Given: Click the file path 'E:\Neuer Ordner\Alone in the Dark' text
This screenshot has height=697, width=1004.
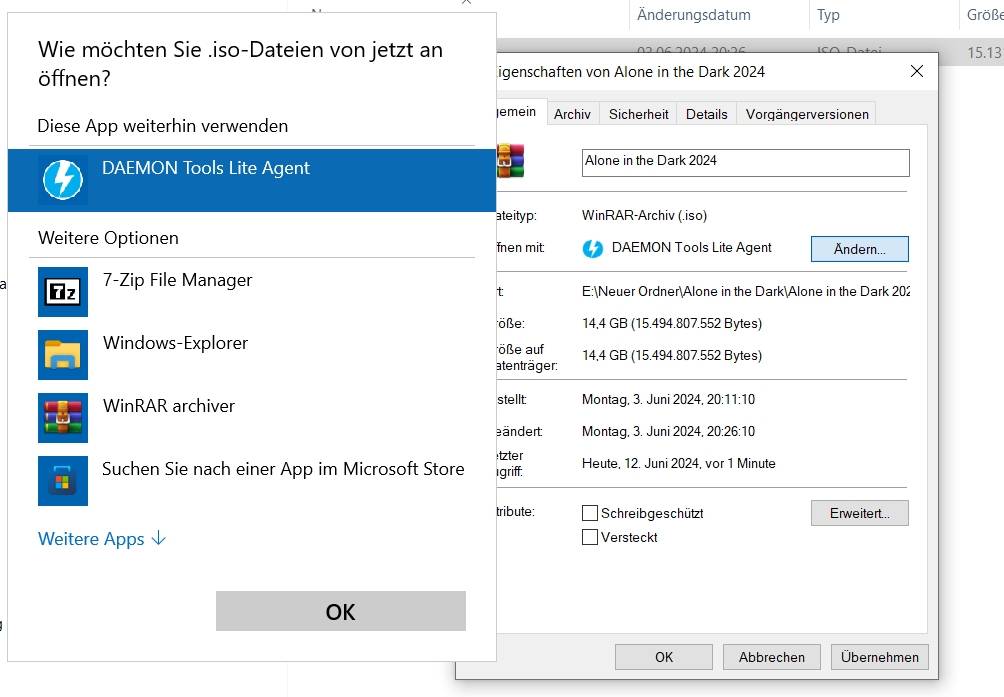Looking at the screenshot, I should 745,291.
